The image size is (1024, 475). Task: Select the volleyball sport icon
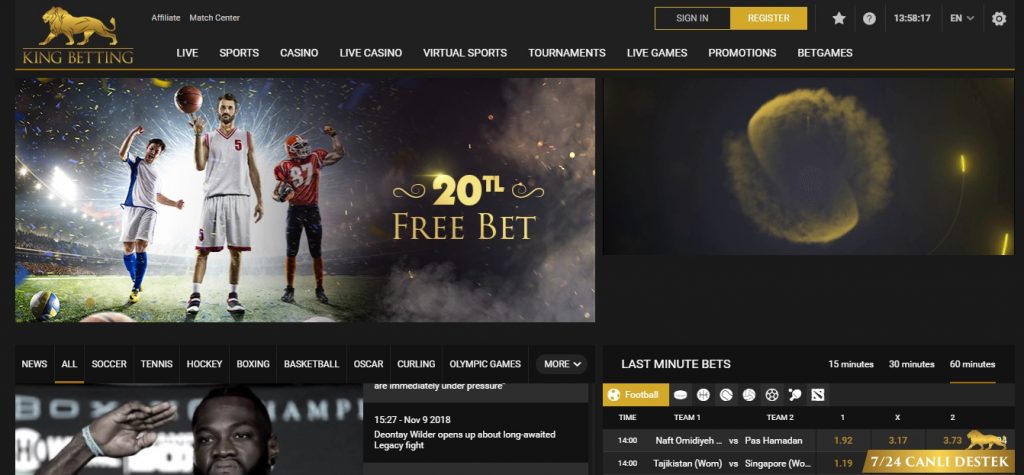click(x=749, y=395)
